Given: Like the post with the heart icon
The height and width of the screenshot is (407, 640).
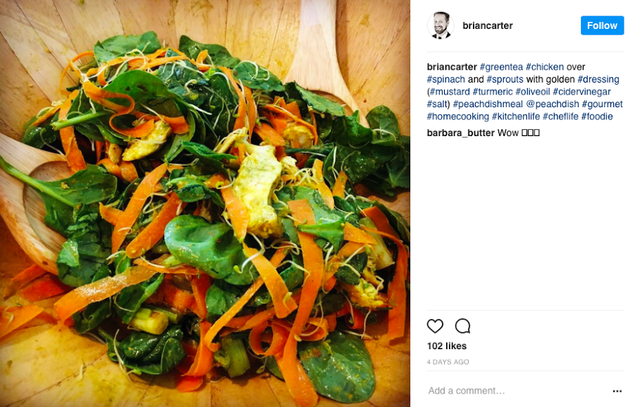Looking at the screenshot, I should (x=435, y=326).
